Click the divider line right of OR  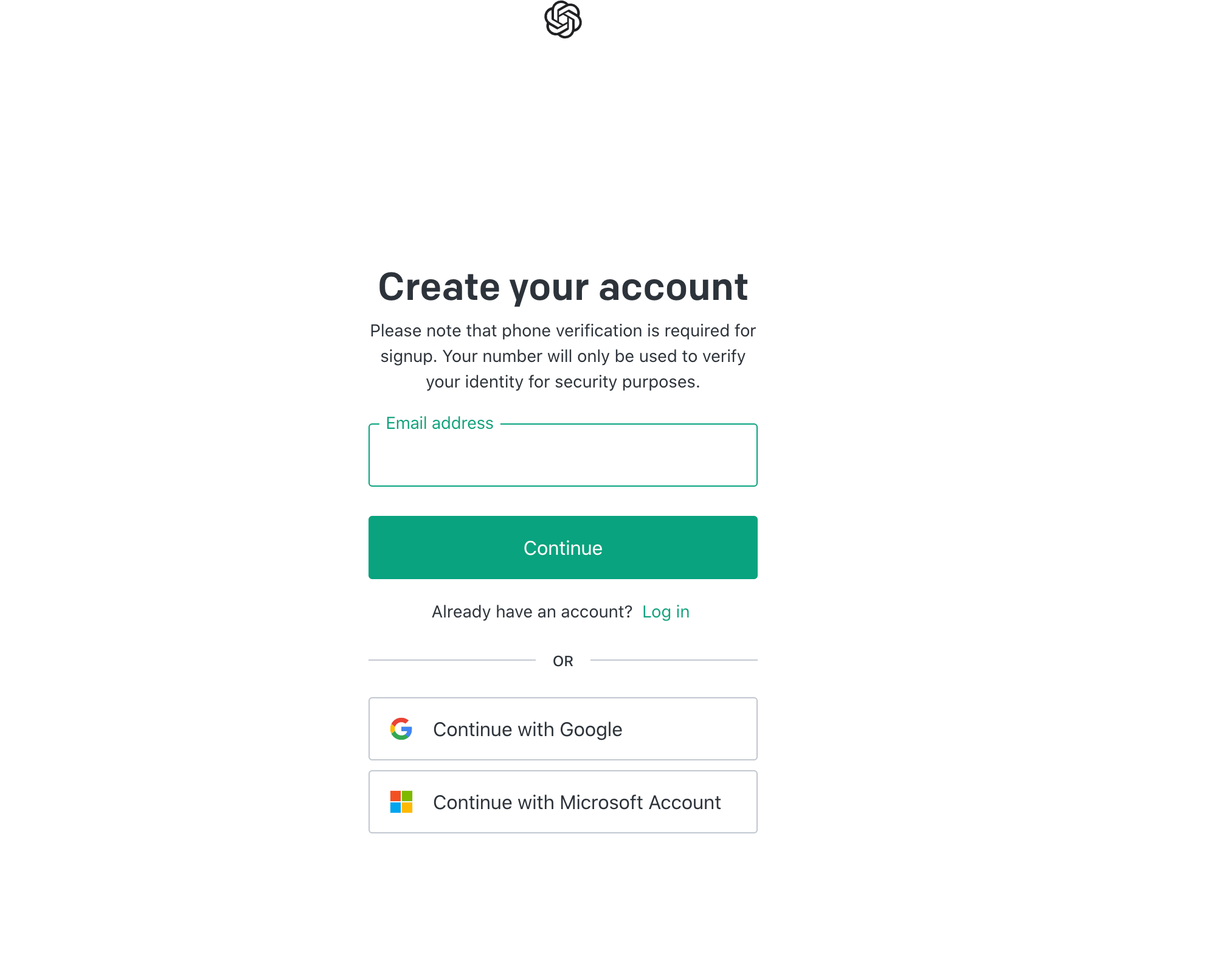click(674, 660)
